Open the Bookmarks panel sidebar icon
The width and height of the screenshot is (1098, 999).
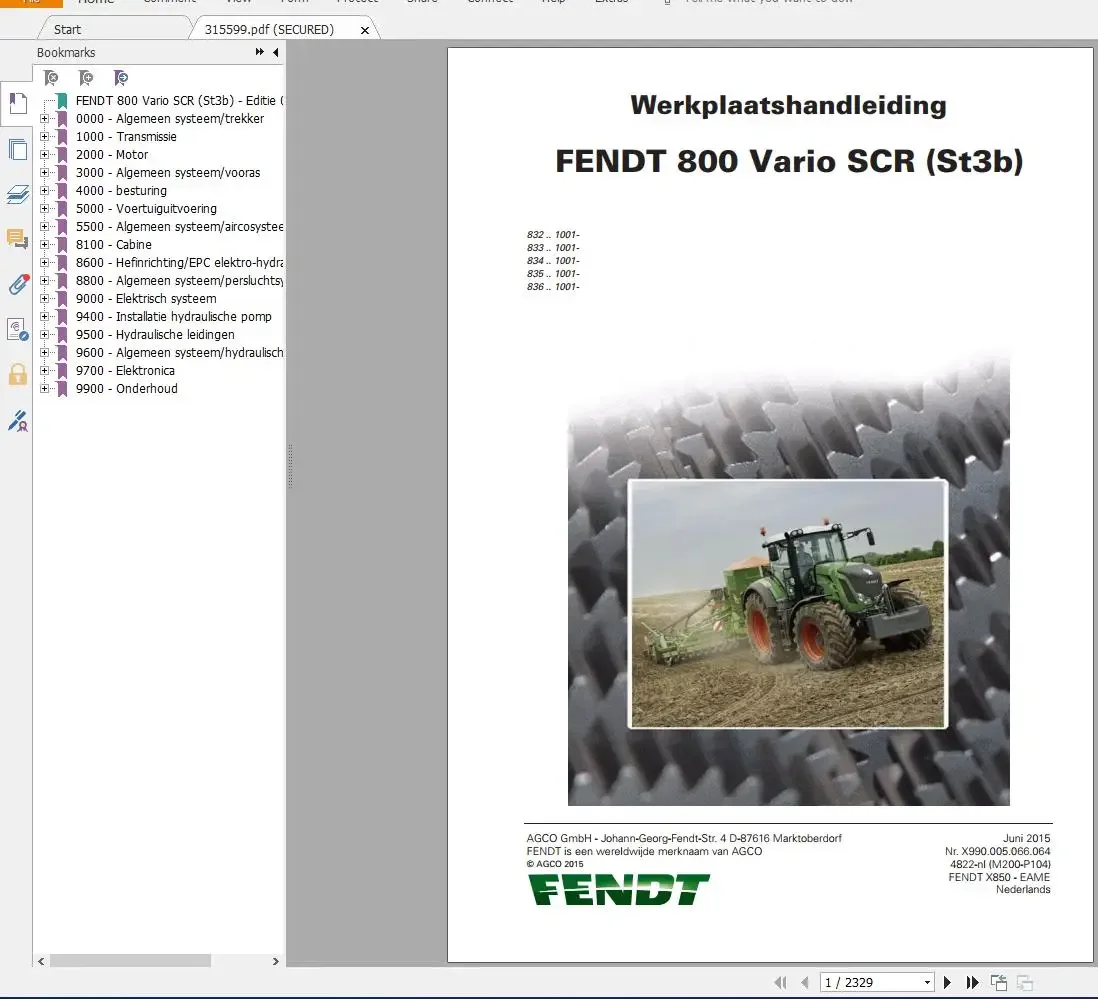[x=18, y=104]
